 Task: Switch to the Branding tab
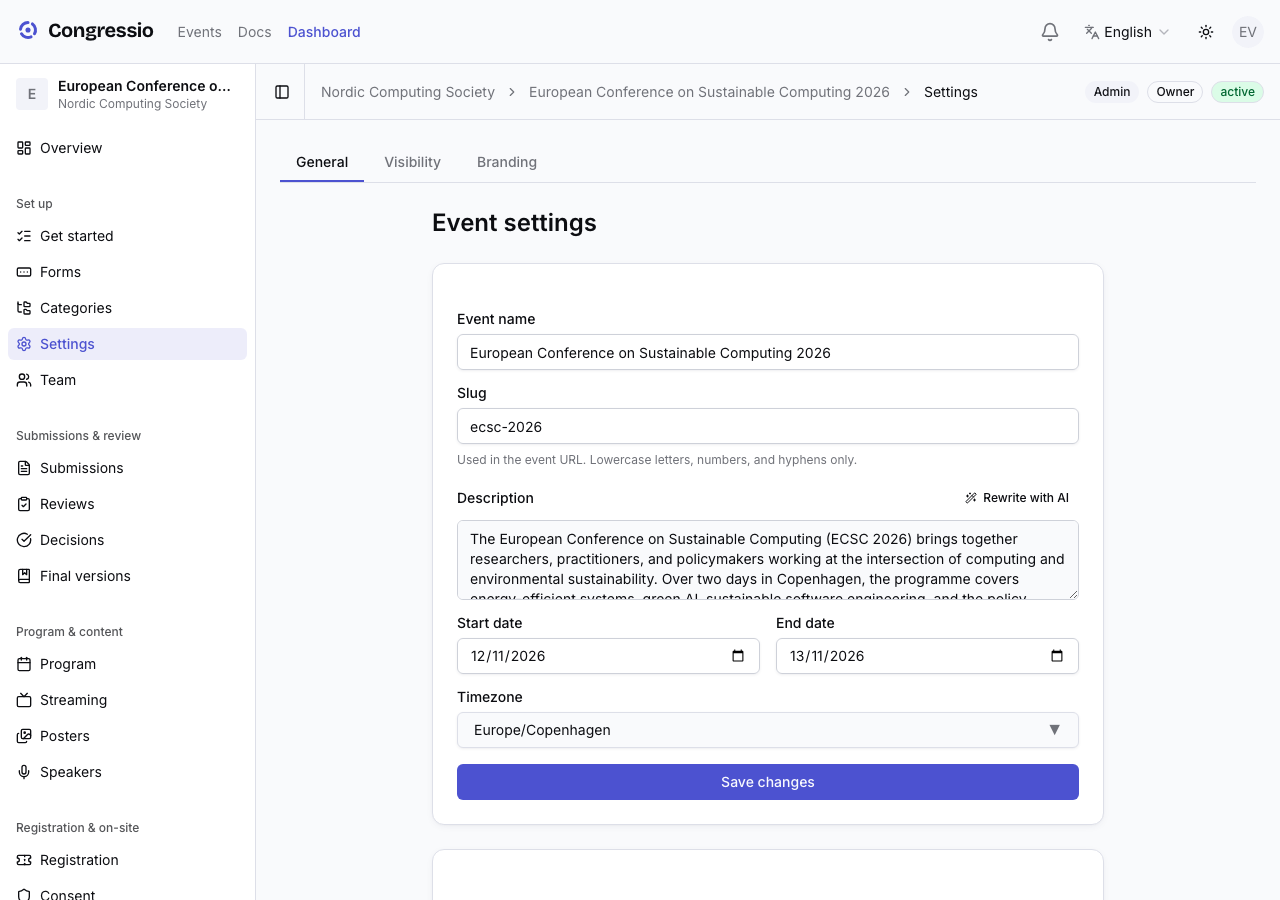507,162
